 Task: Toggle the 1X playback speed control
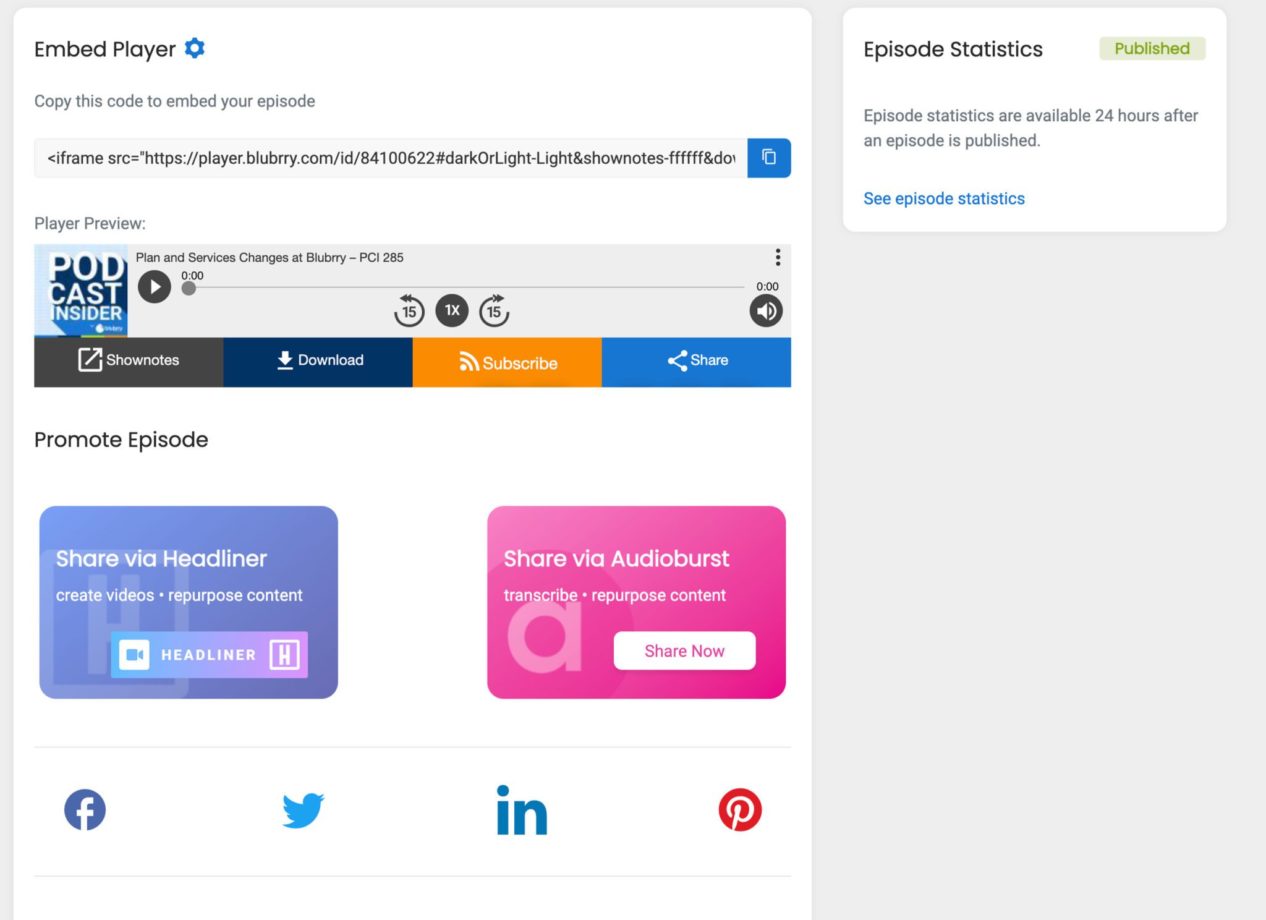[x=452, y=310]
